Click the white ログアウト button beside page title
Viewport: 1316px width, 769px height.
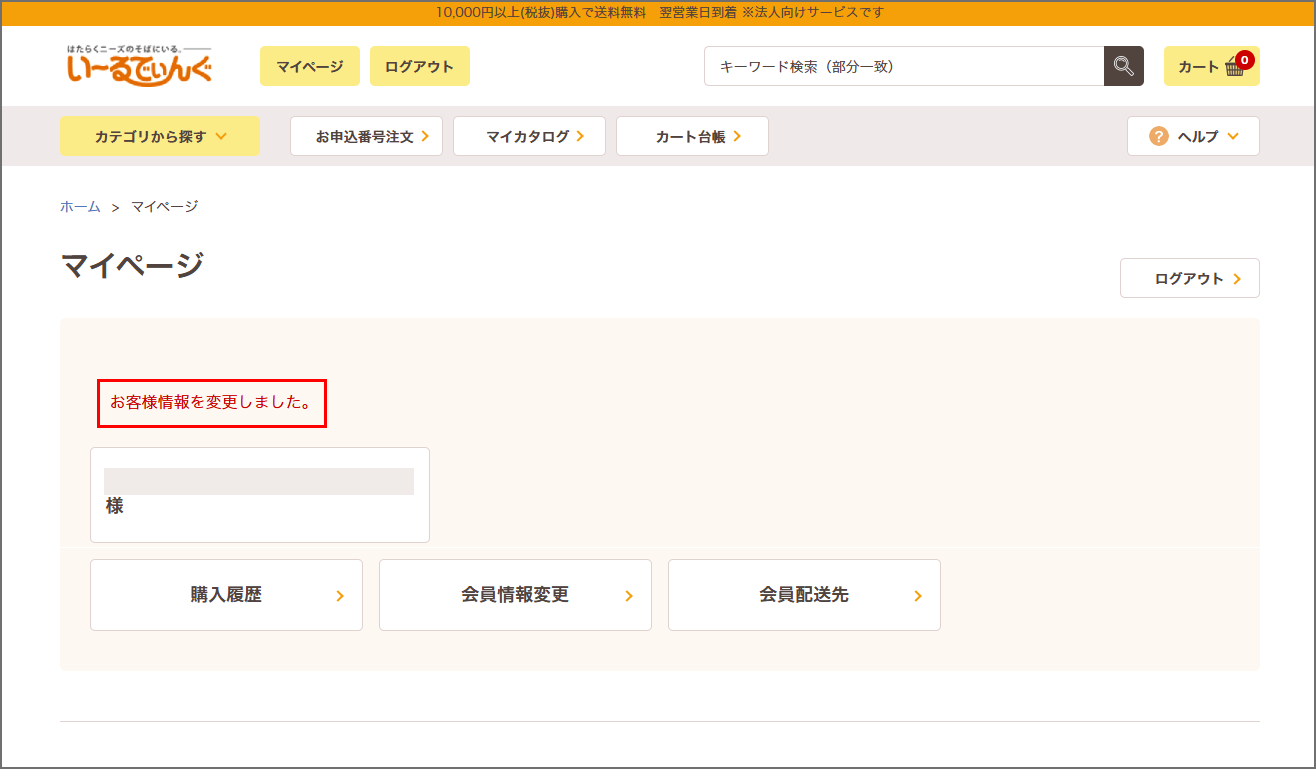click(1189, 279)
